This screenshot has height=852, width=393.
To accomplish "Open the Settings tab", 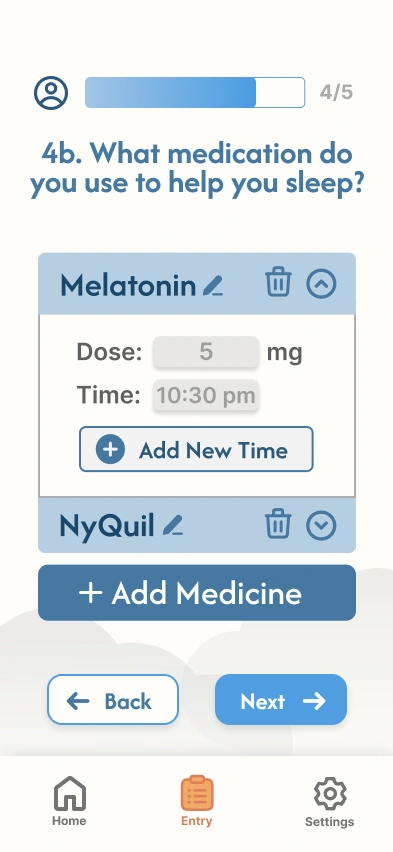I will 329,802.
